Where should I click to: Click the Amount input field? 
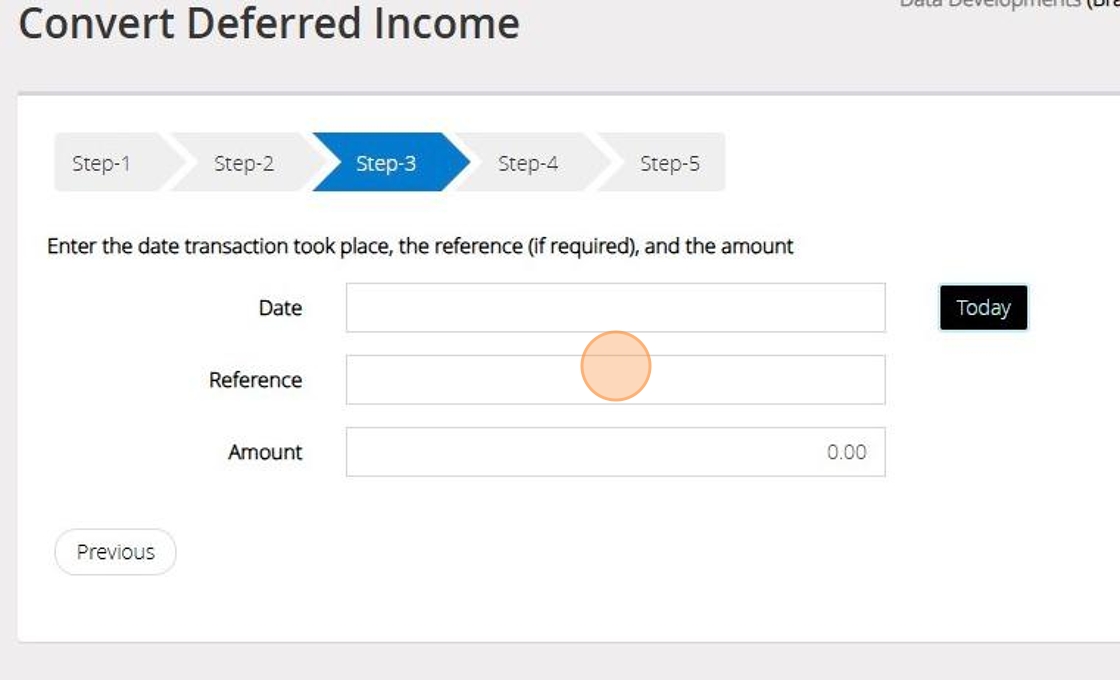coord(580,452)
